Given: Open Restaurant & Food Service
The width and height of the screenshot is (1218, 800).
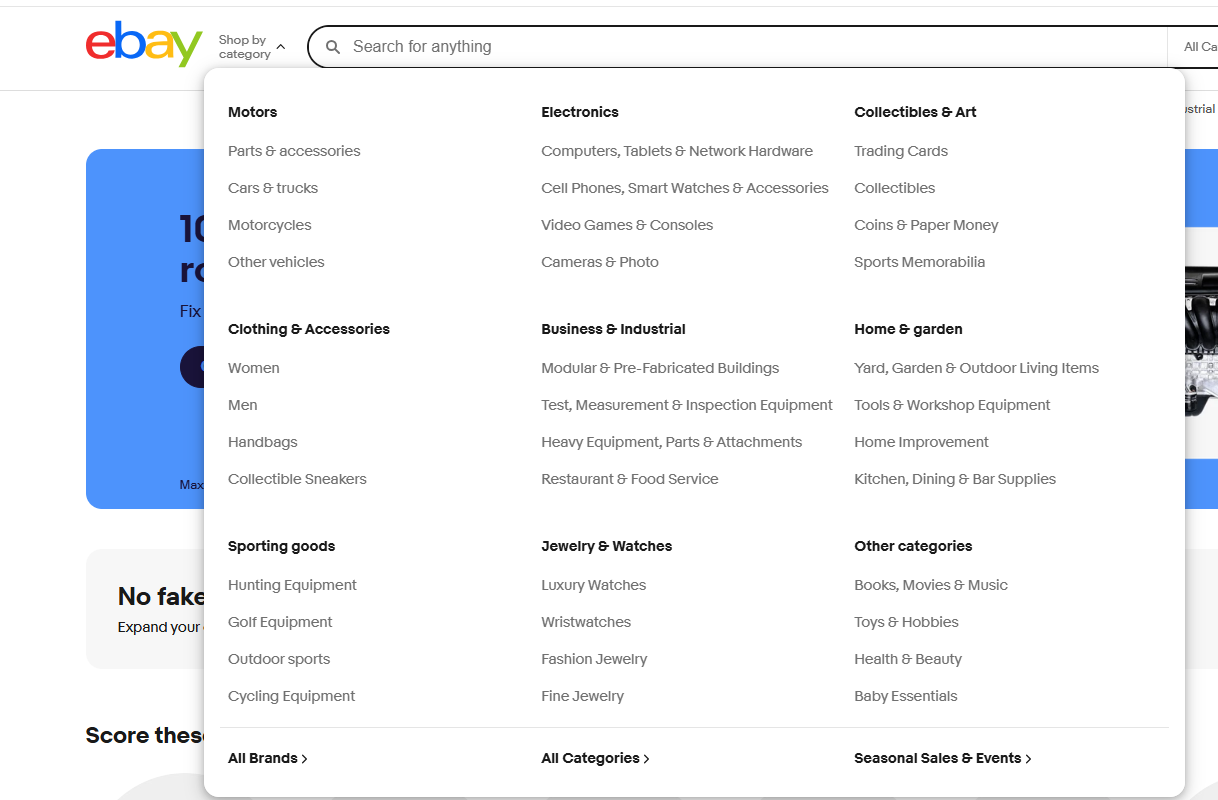Looking at the screenshot, I should tap(630, 479).
